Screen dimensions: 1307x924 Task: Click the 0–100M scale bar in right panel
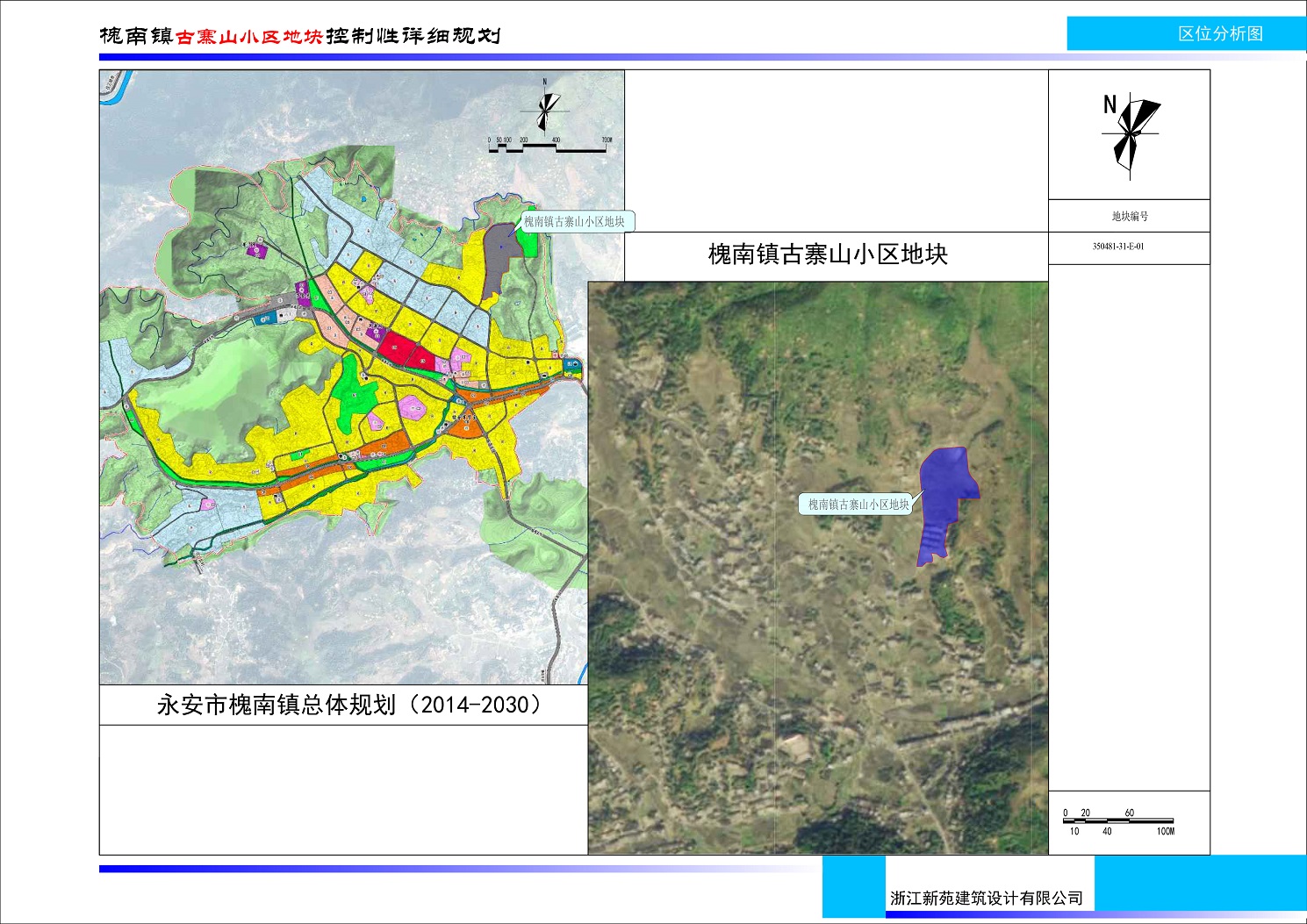[x=1117, y=821]
